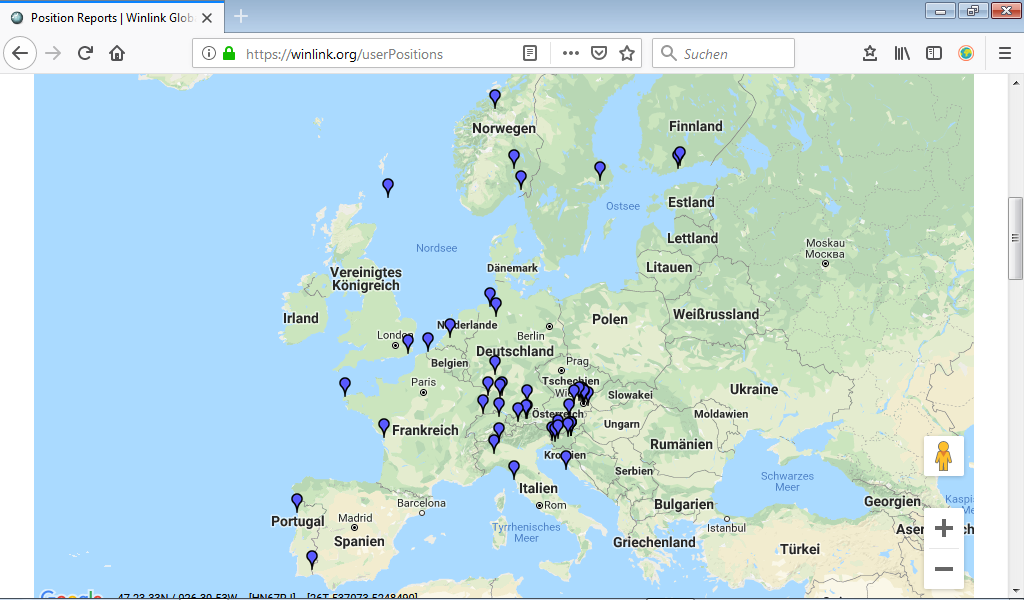Reload the current page
This screenshot has height=600, width=1024.
[85, 54]
